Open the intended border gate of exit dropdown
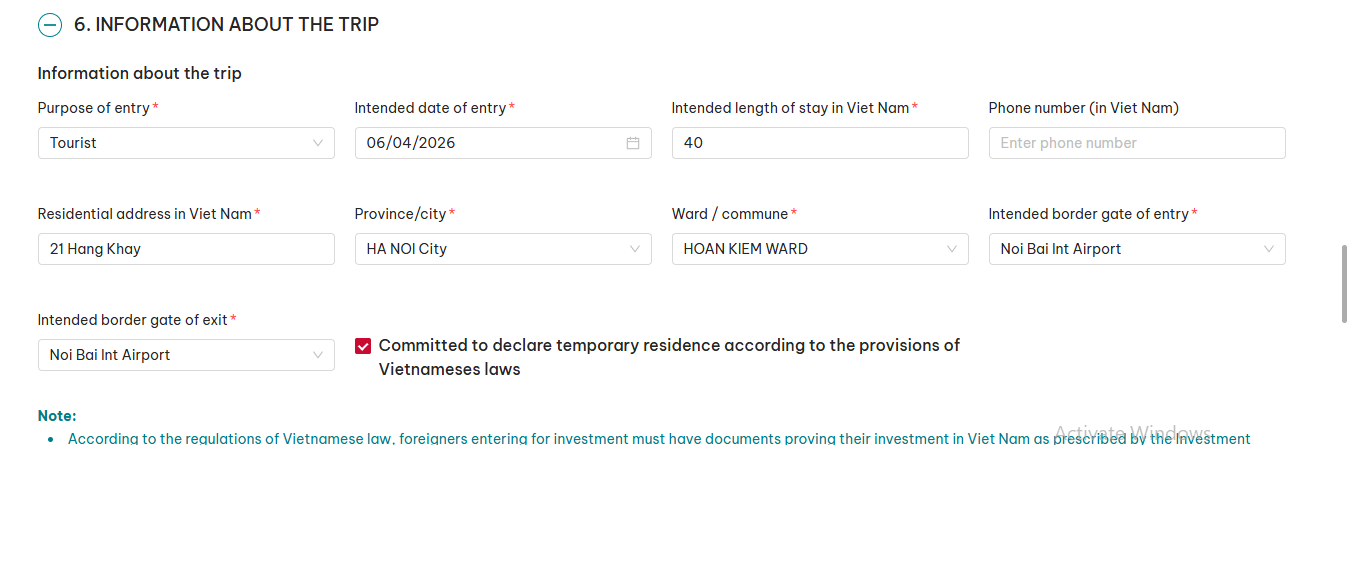The height and width of the screenshot is (568, 1347). [x=170, y=355]
